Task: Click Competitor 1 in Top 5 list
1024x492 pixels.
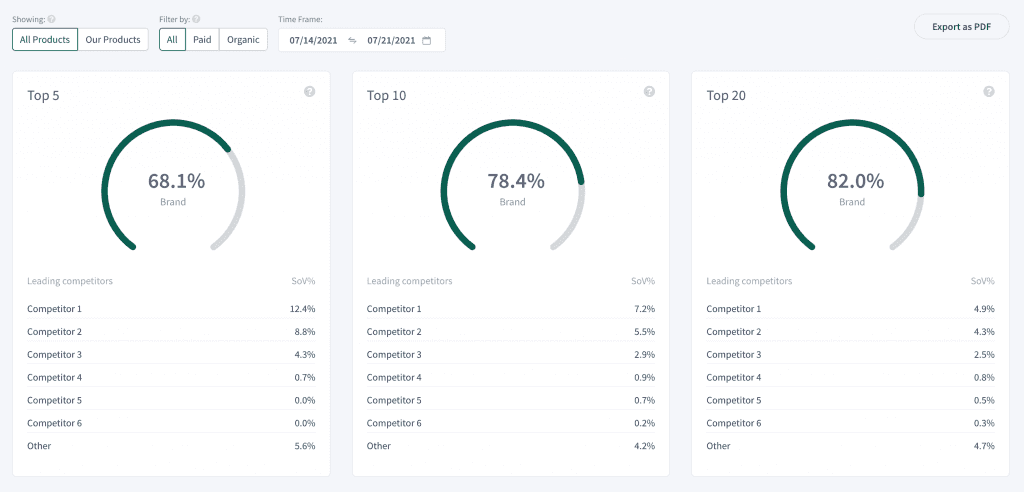Action: click(55, 309)
